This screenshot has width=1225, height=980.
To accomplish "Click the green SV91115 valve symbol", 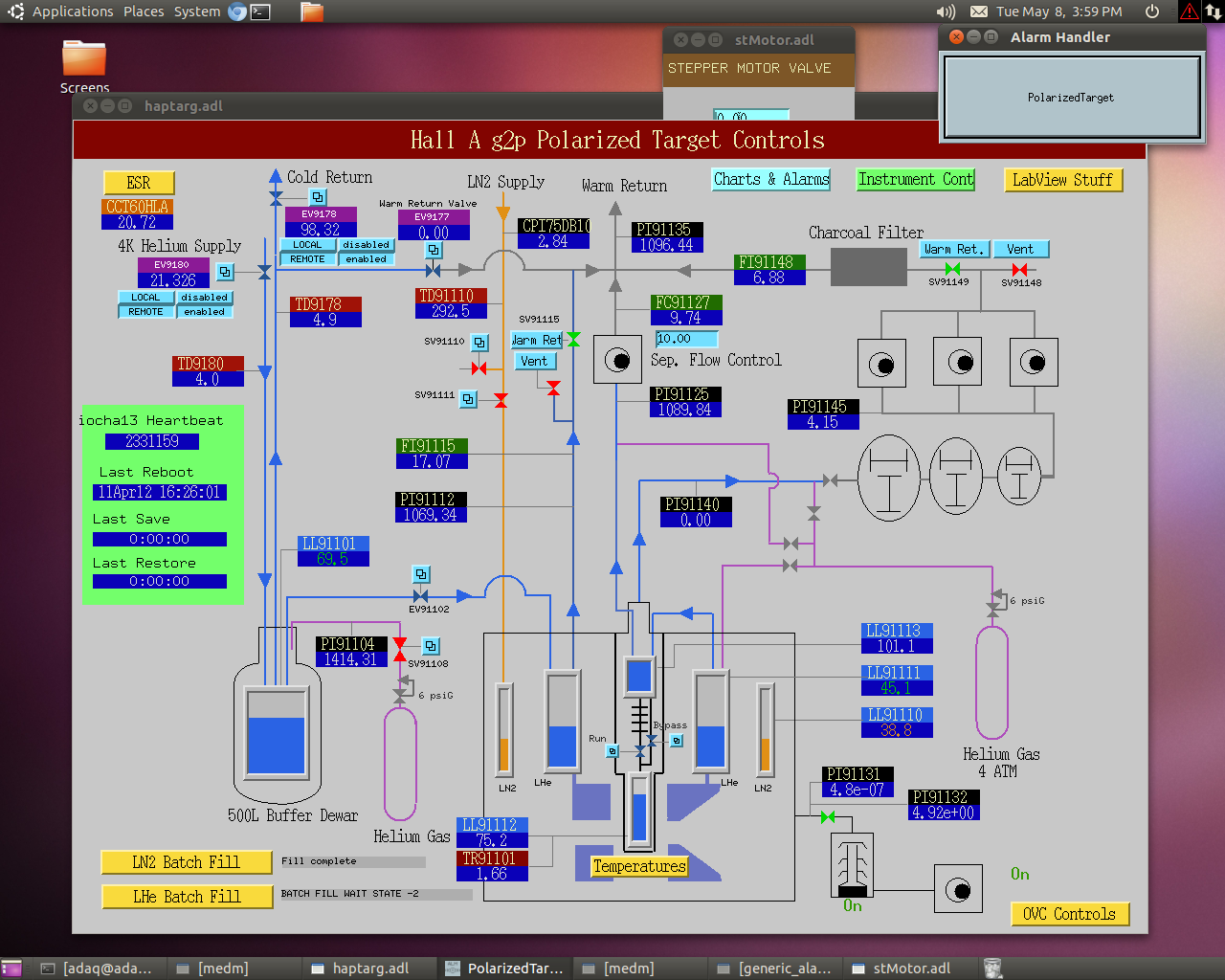I will [x=573, y=339].
